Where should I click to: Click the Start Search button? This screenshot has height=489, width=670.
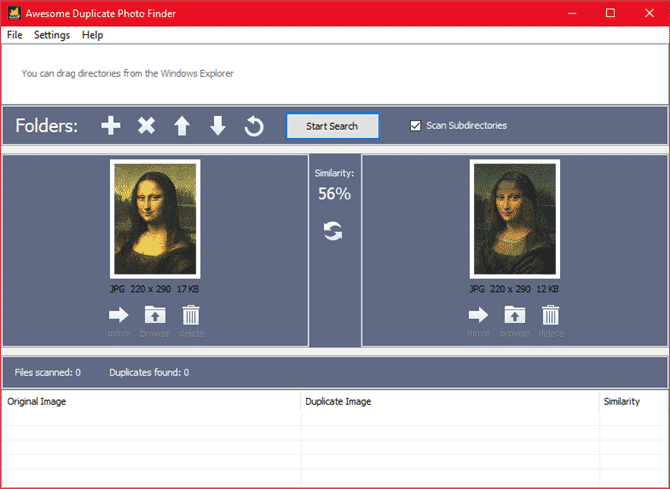pyautogui.click(x=332, y=126)
